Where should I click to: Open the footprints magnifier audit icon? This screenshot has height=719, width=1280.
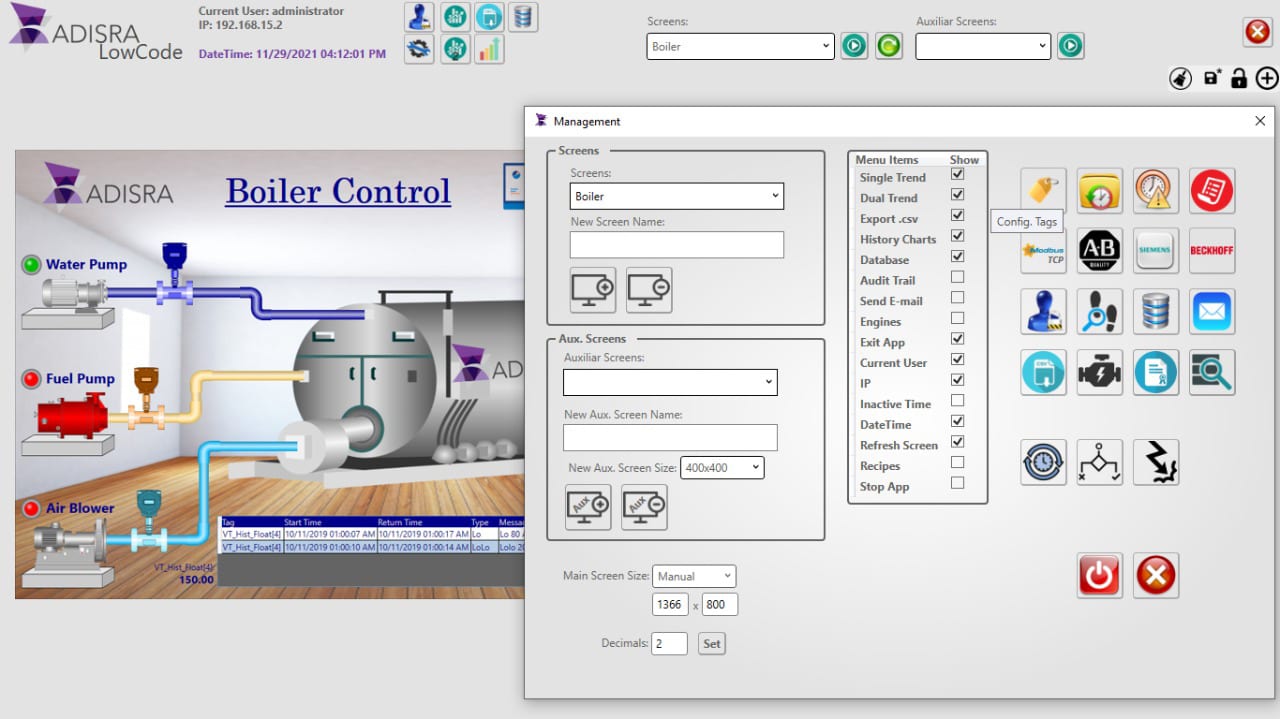1099,311
